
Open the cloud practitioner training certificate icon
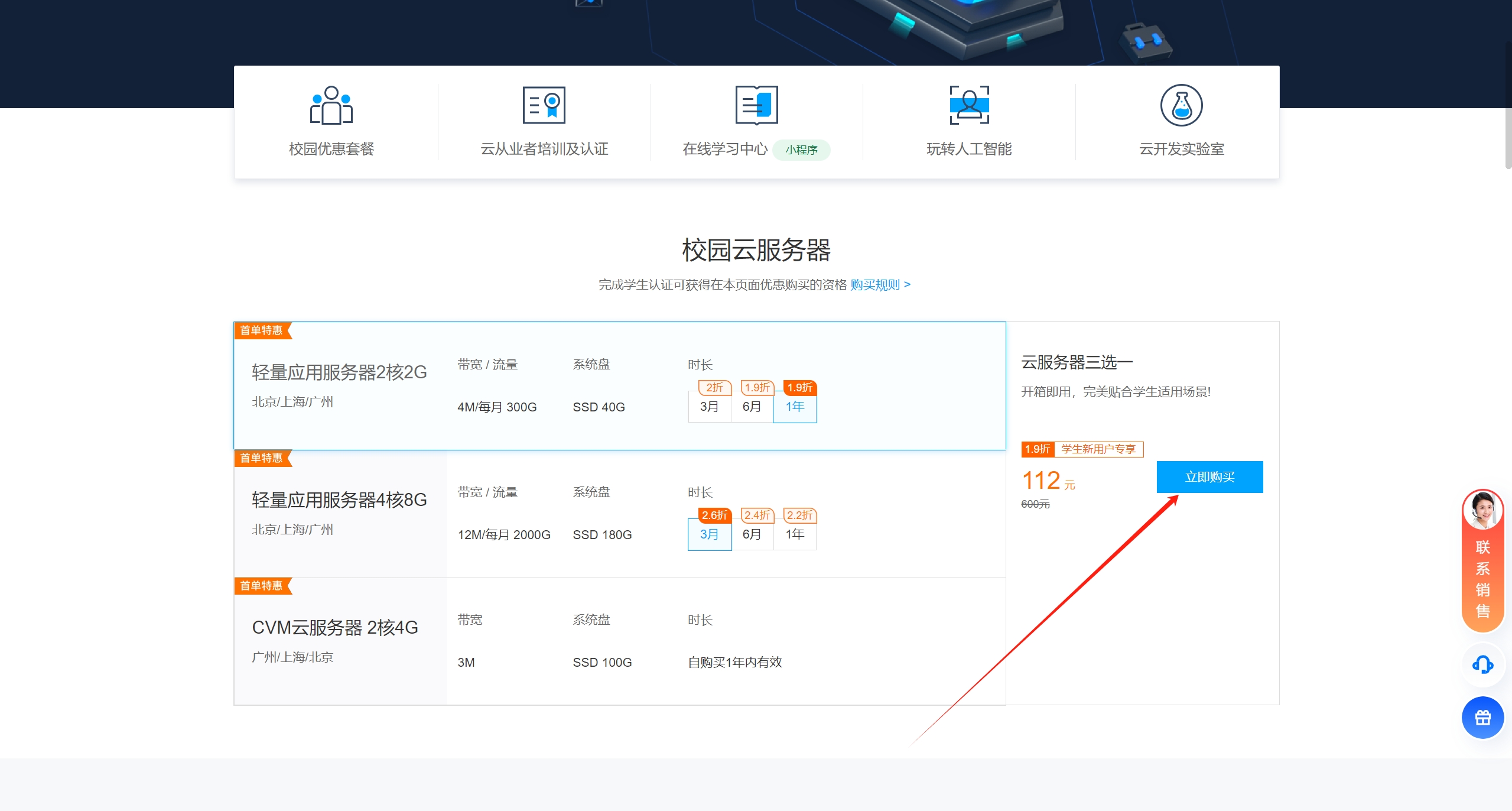[544, 105]
